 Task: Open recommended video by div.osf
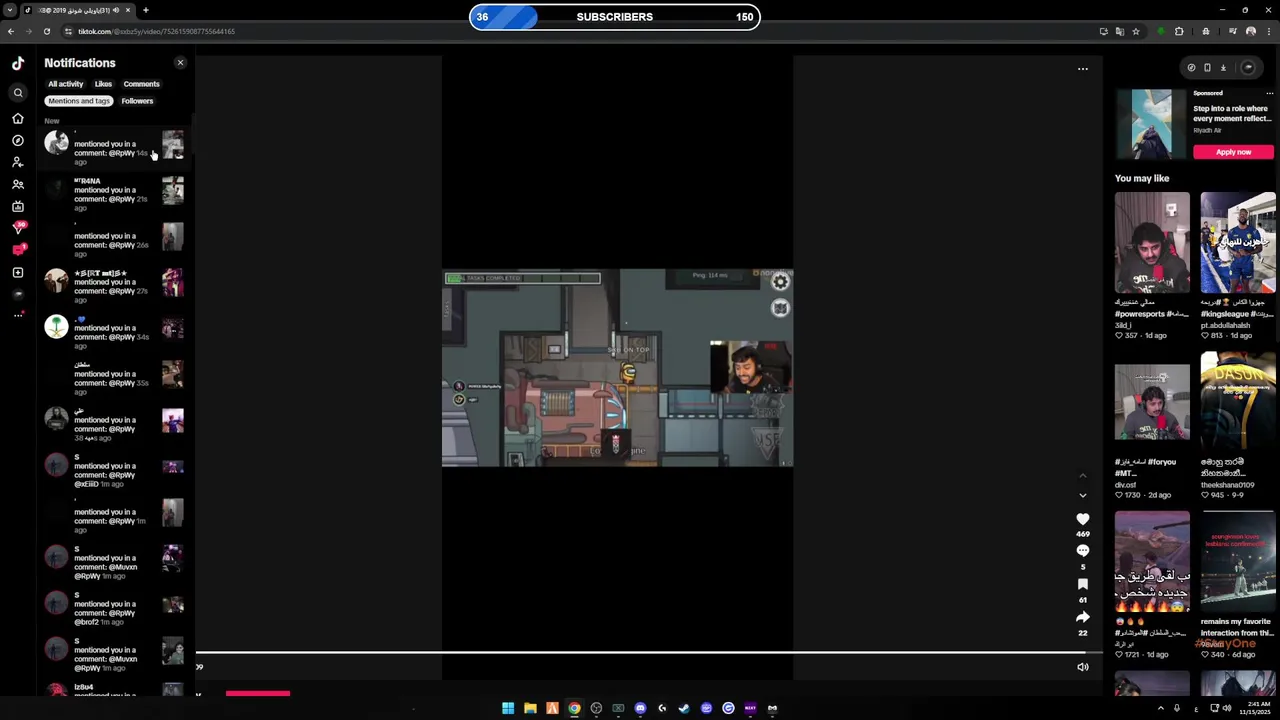(1152, 402)
